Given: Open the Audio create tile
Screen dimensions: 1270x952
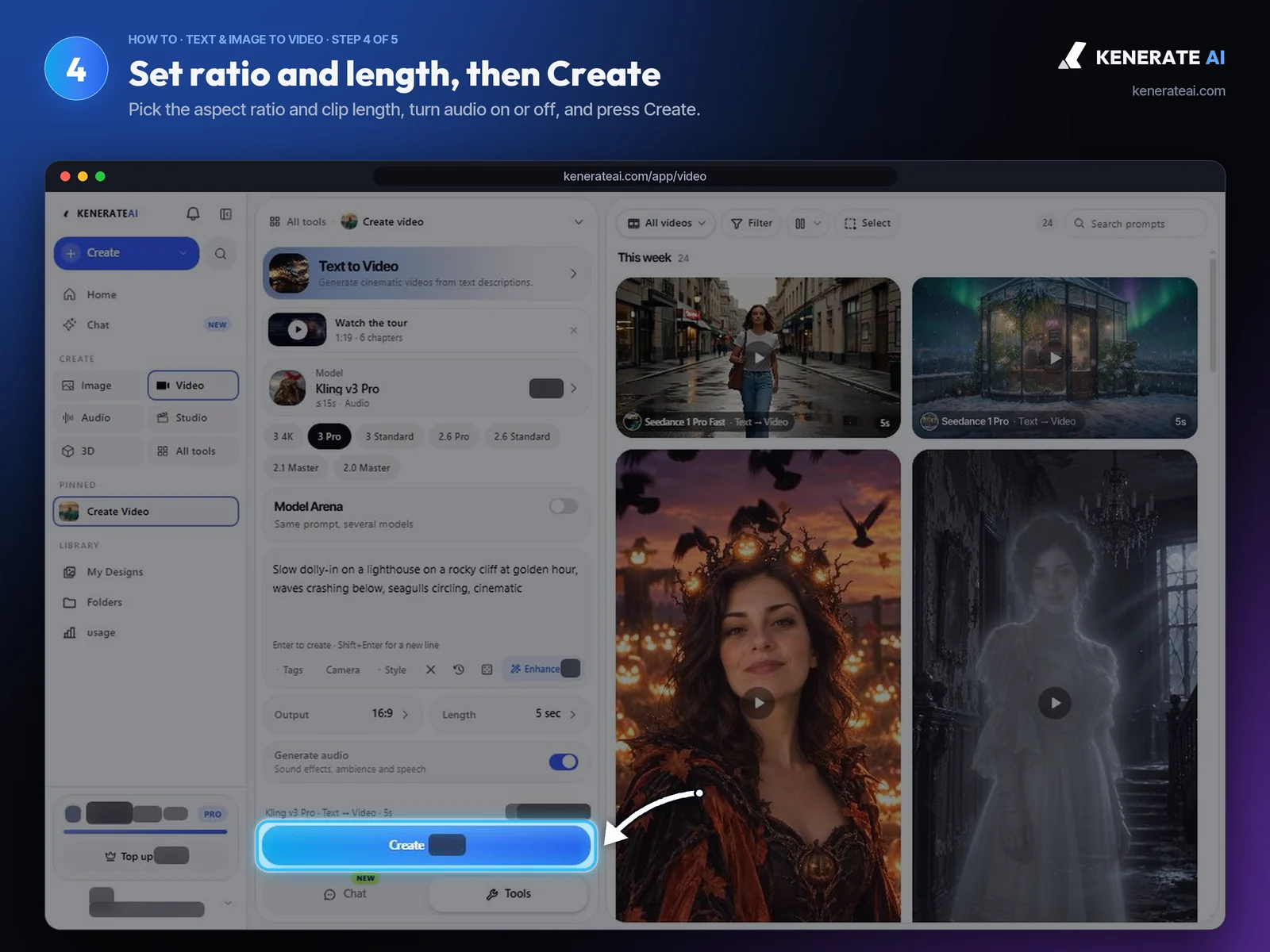Looking at the screenshot, I should [x=99, y=418].
